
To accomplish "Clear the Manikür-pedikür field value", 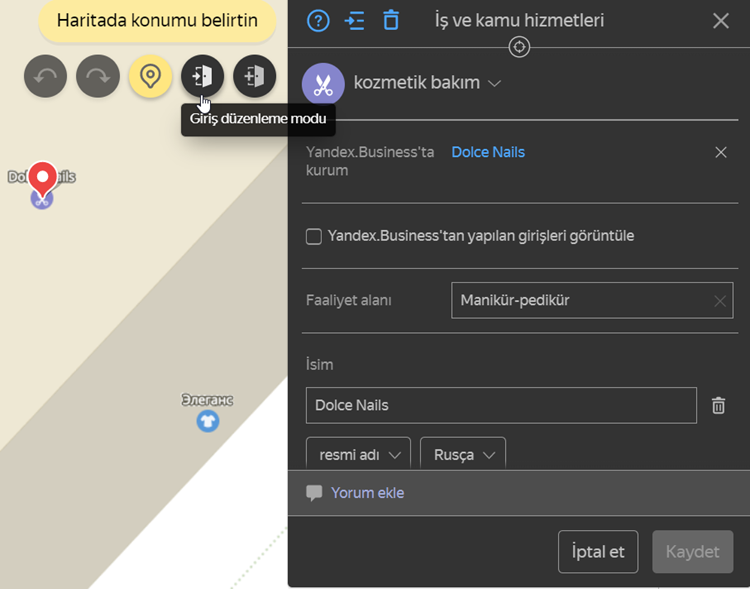I will [x=720, y=301].
